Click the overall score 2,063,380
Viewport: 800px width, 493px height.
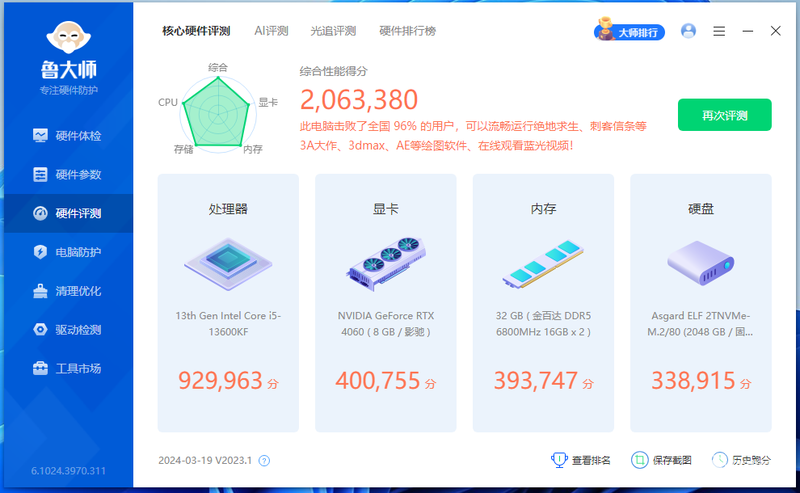359,100
